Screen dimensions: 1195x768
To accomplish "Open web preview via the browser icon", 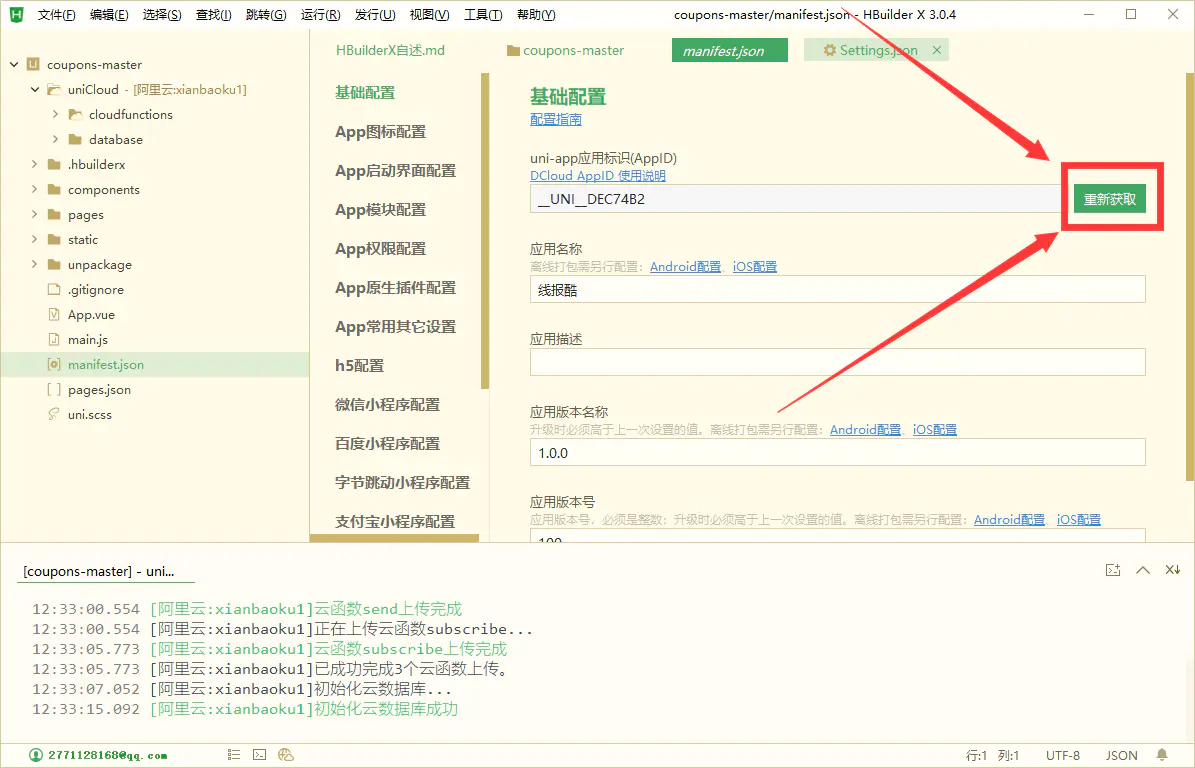I will pyautogui.click(x=286, y=754).
